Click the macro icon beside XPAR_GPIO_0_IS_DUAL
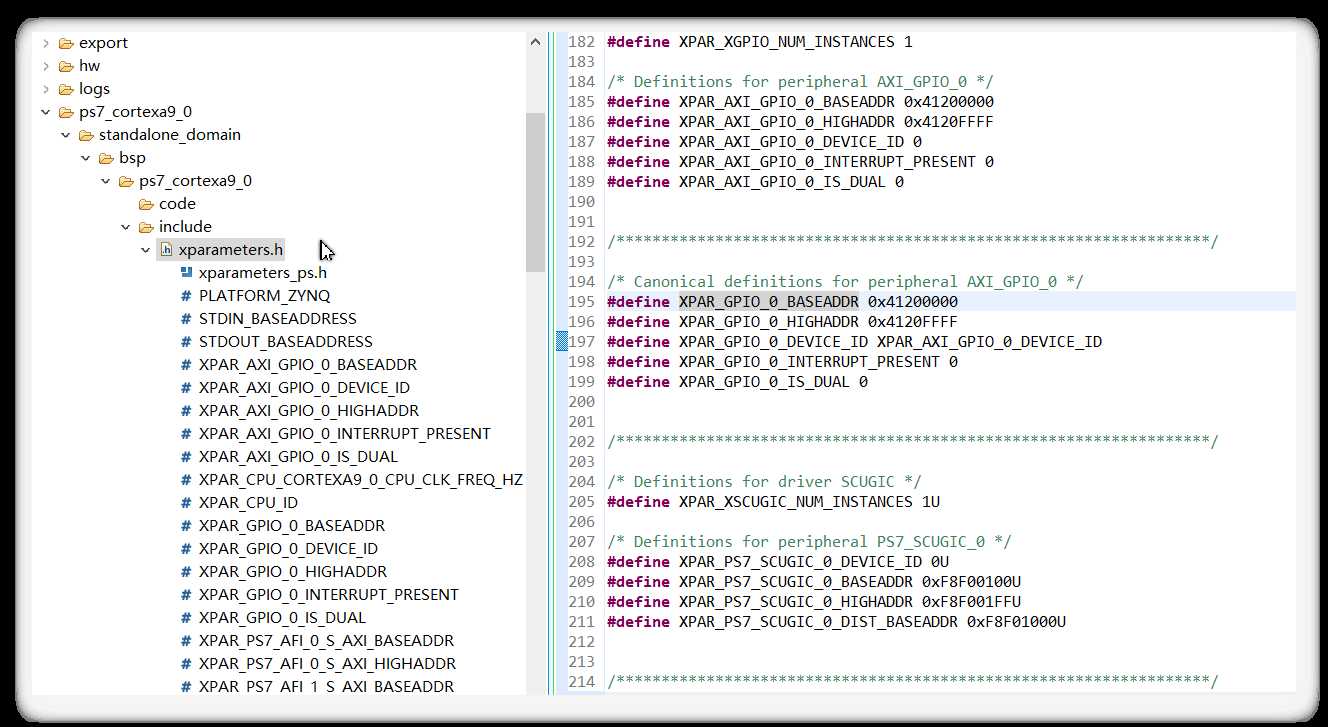Viewport: 1328px width, 727px height. click(x=186, y=618)
